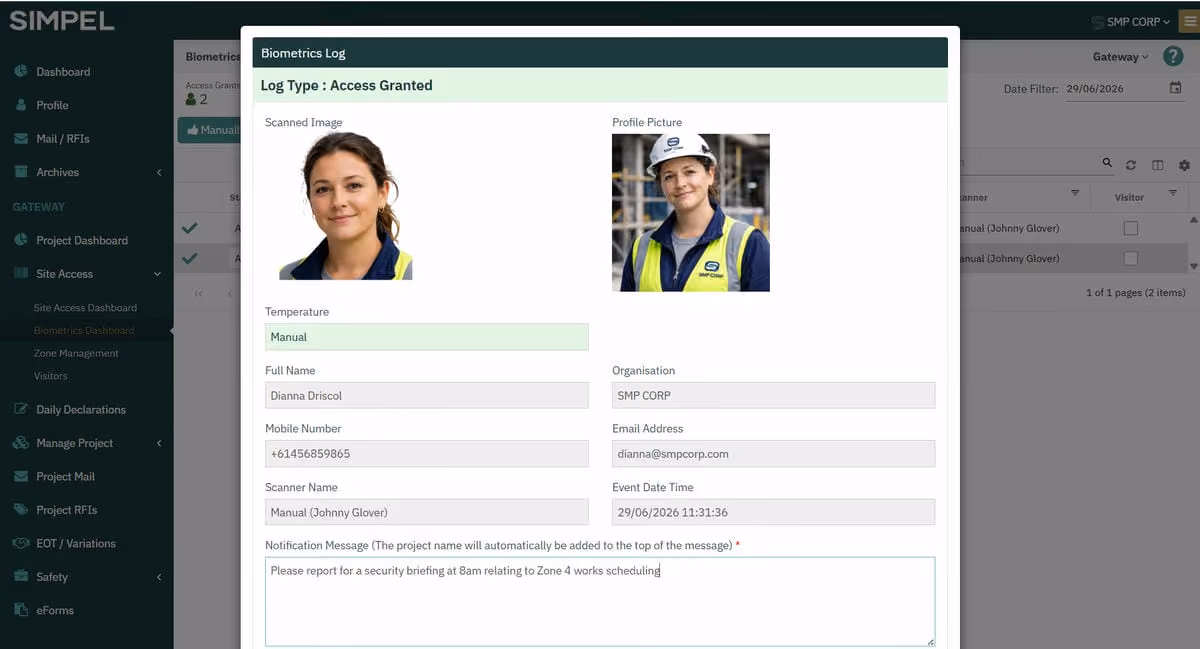Open eForms menu item
The width and height of the screenshot is (1200, 649).
[55, 610]
